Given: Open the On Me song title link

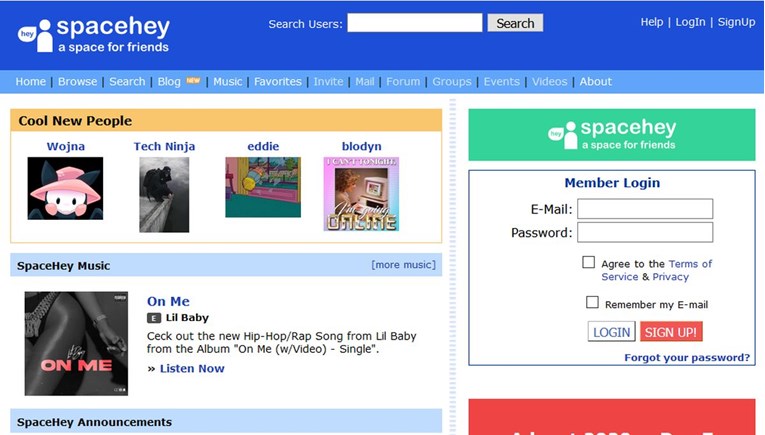Looking at the screenshot, I should (x=168, y=301).
